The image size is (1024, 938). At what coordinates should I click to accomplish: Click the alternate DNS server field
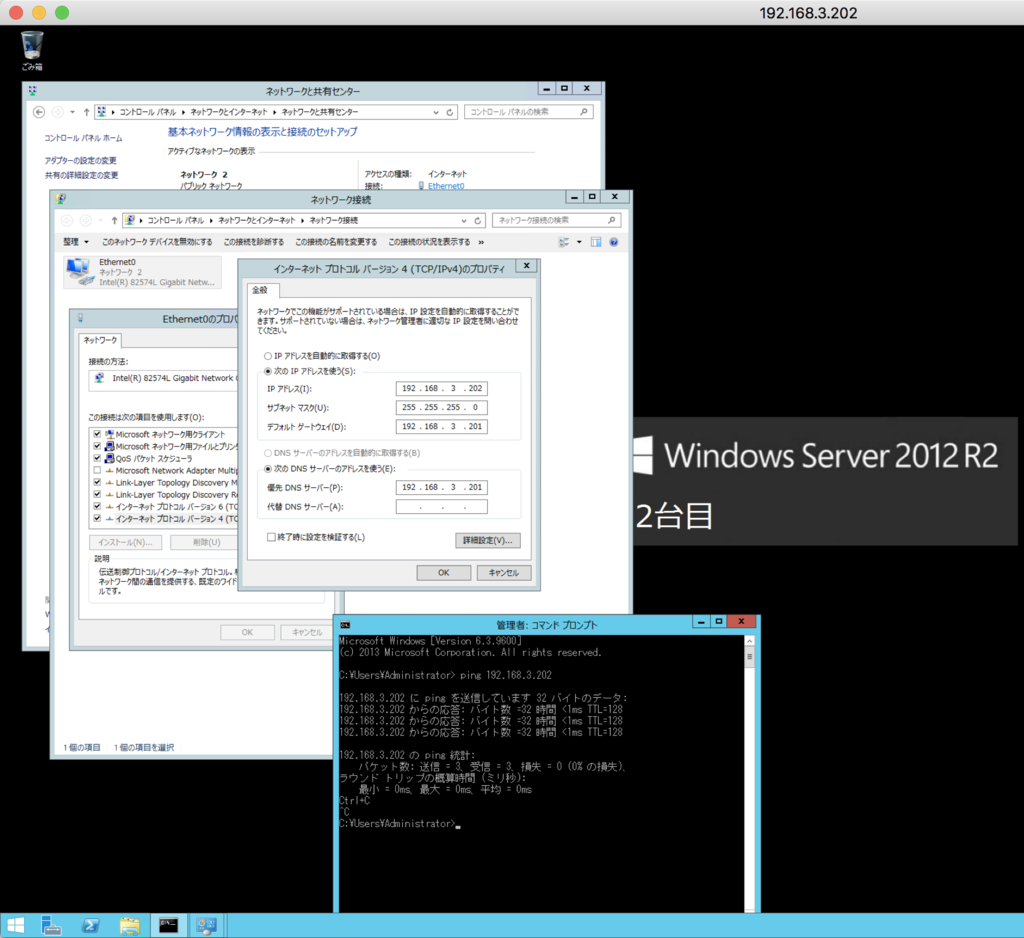441,507
